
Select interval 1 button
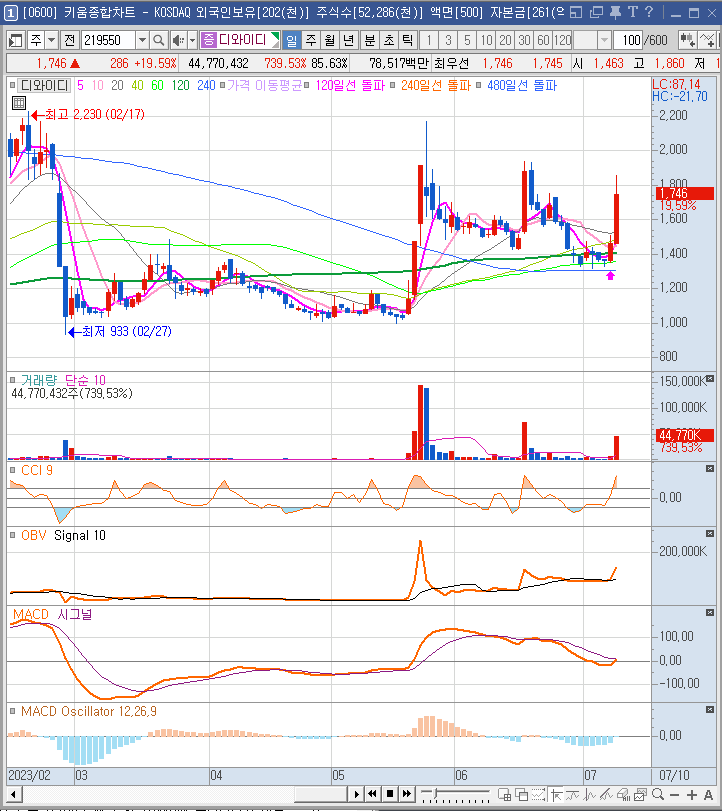(429, 40)
